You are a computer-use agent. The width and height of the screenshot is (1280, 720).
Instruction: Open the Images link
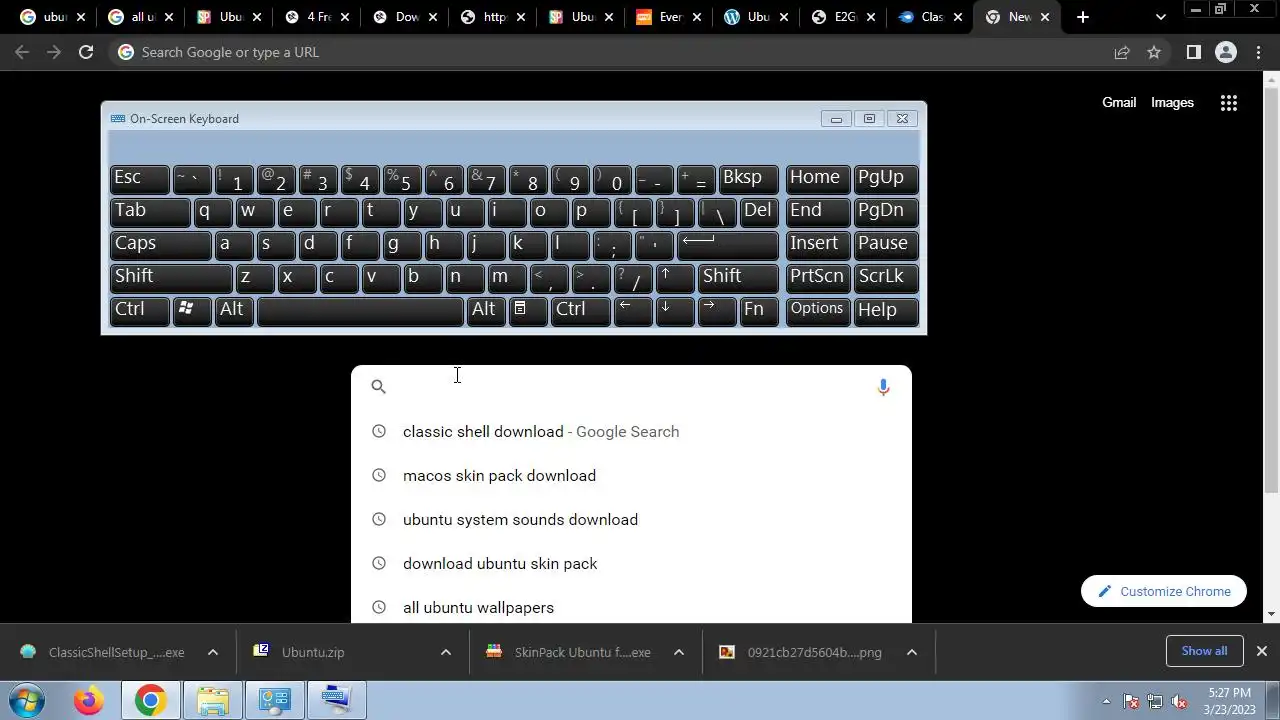[1172, 102]
